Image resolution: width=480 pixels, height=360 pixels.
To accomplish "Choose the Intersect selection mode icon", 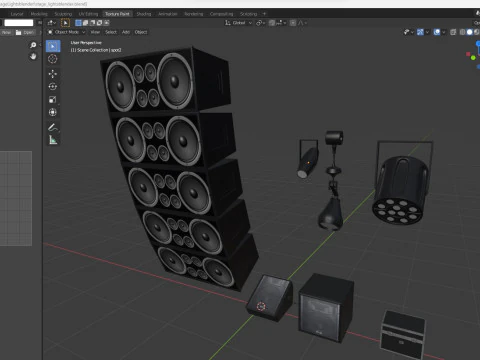I will click(x=106, y=23).
